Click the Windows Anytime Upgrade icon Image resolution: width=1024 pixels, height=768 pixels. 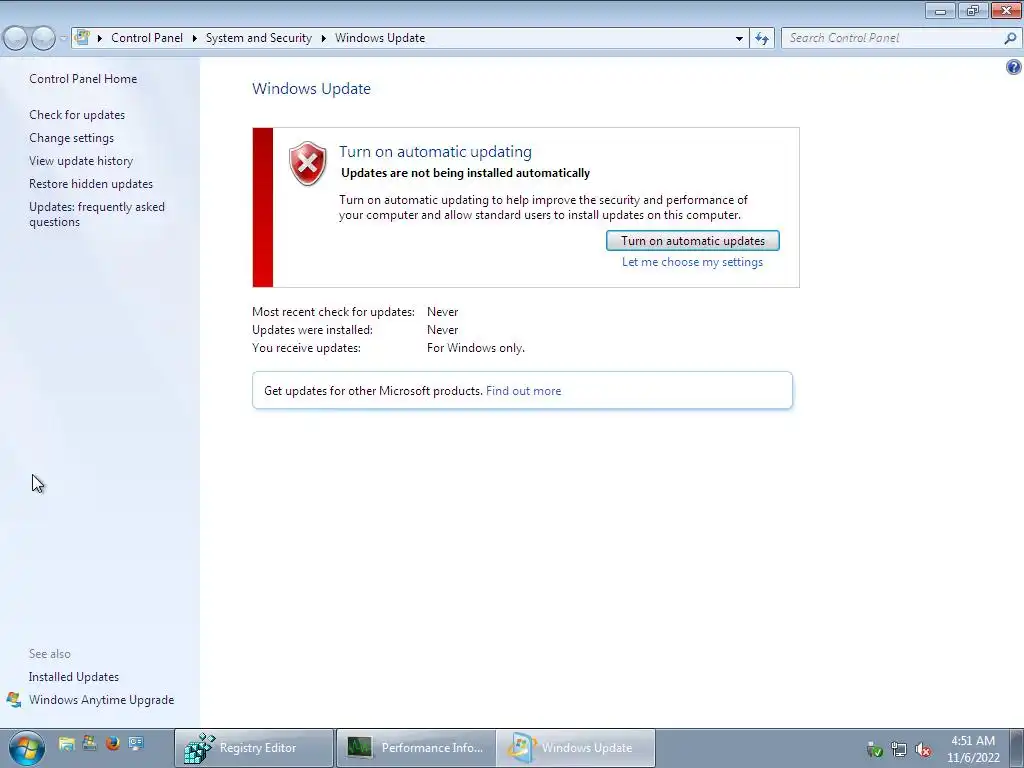click(x=14, y=699)
